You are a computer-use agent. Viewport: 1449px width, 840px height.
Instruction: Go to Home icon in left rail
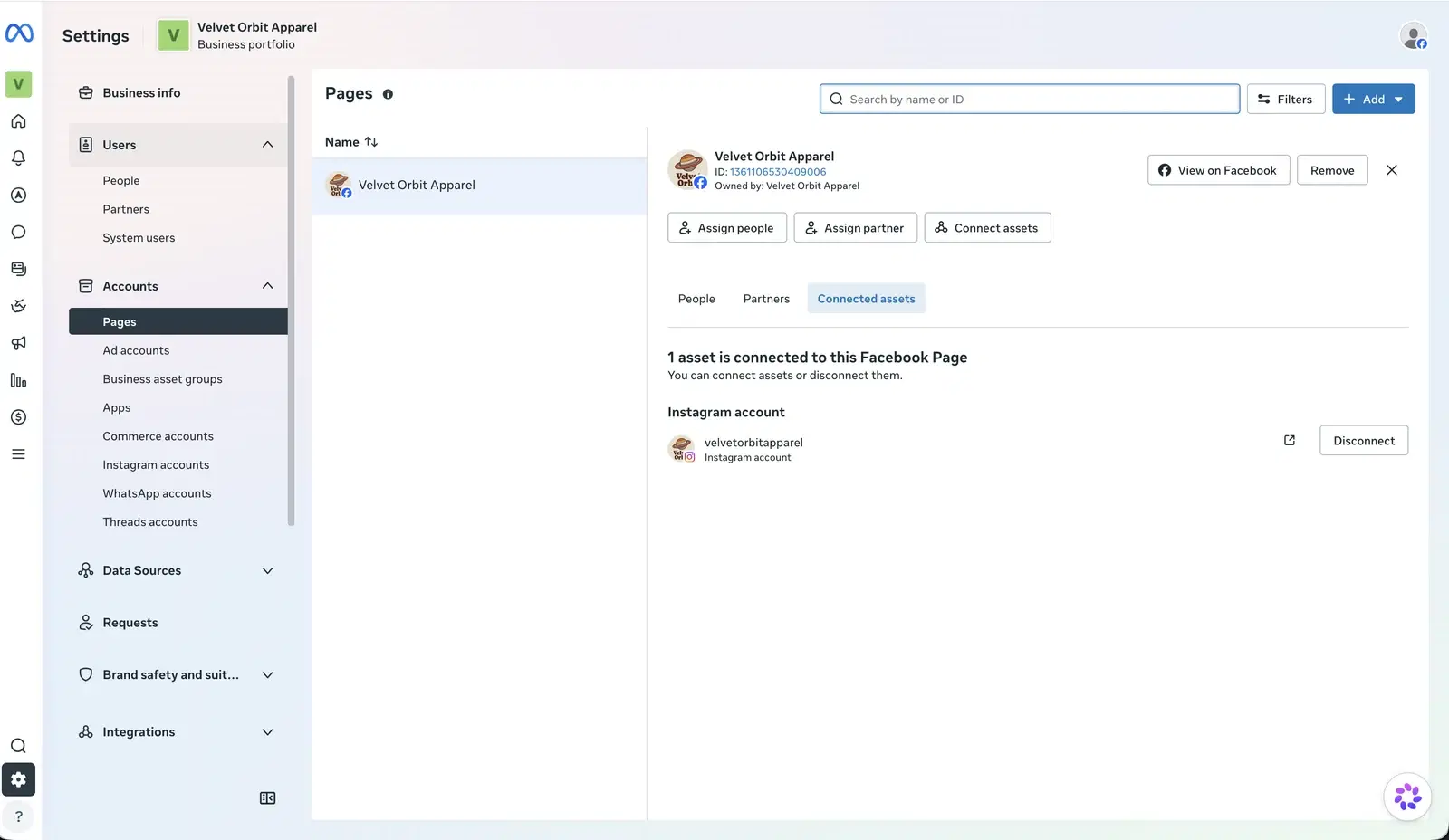[x=18, y=121]
